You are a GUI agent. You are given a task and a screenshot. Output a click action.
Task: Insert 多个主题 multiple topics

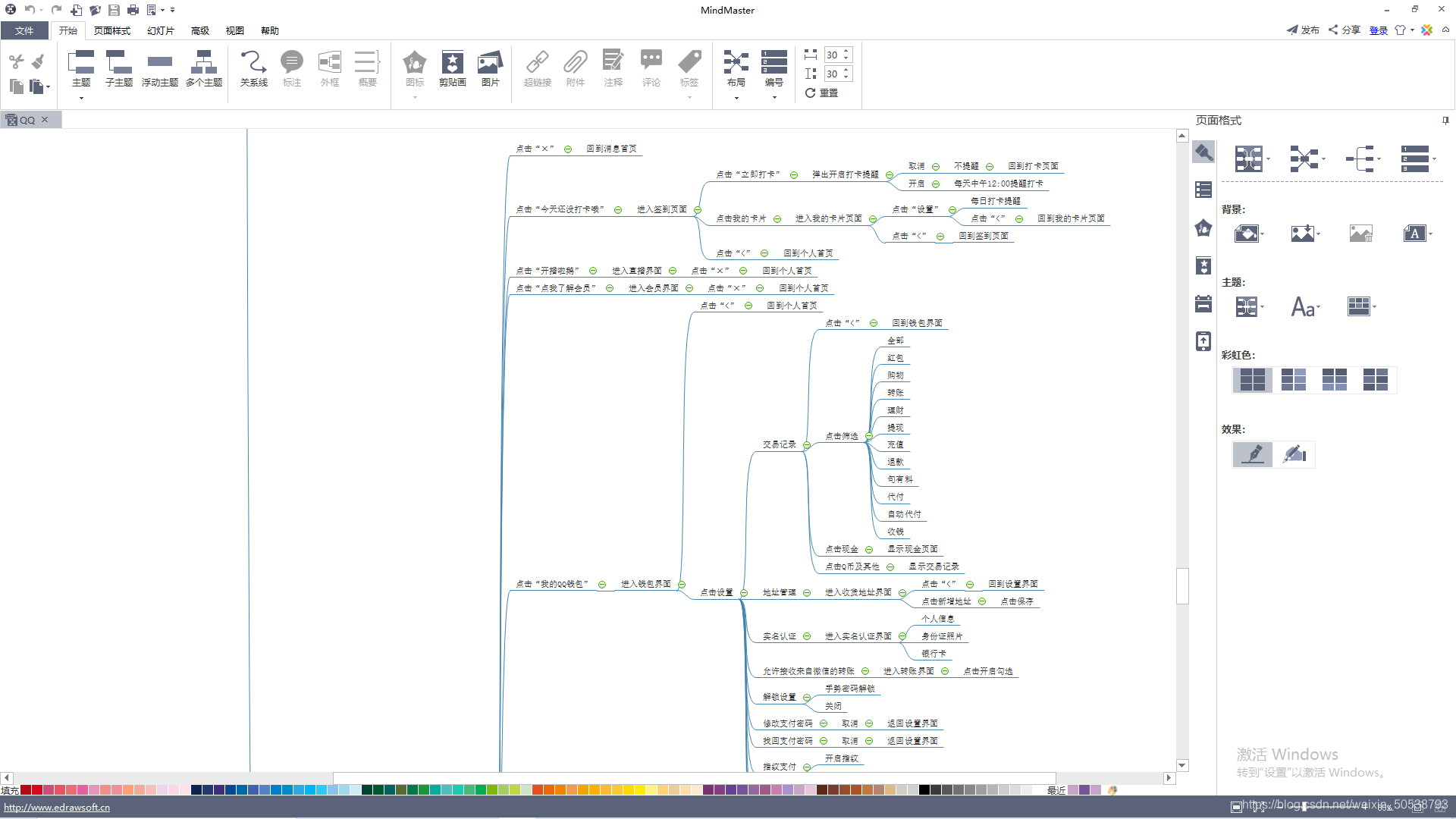click(204, 68)
